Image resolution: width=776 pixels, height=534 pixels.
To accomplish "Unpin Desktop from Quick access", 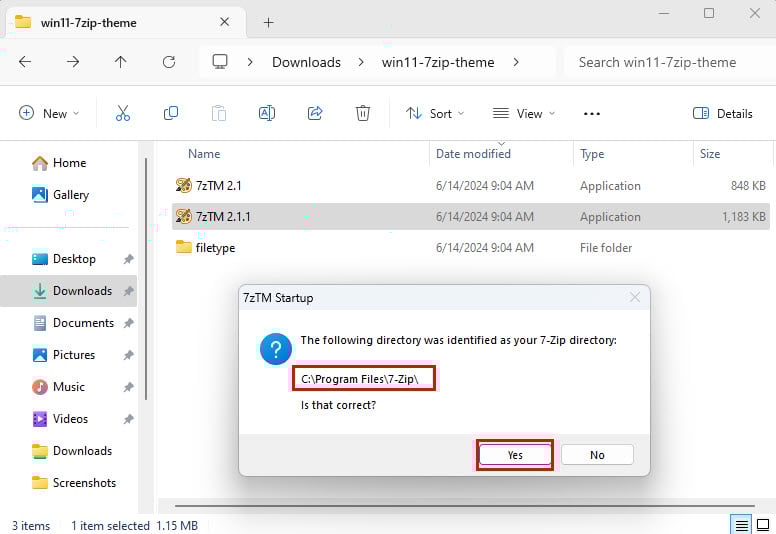I will pos(129,259).
